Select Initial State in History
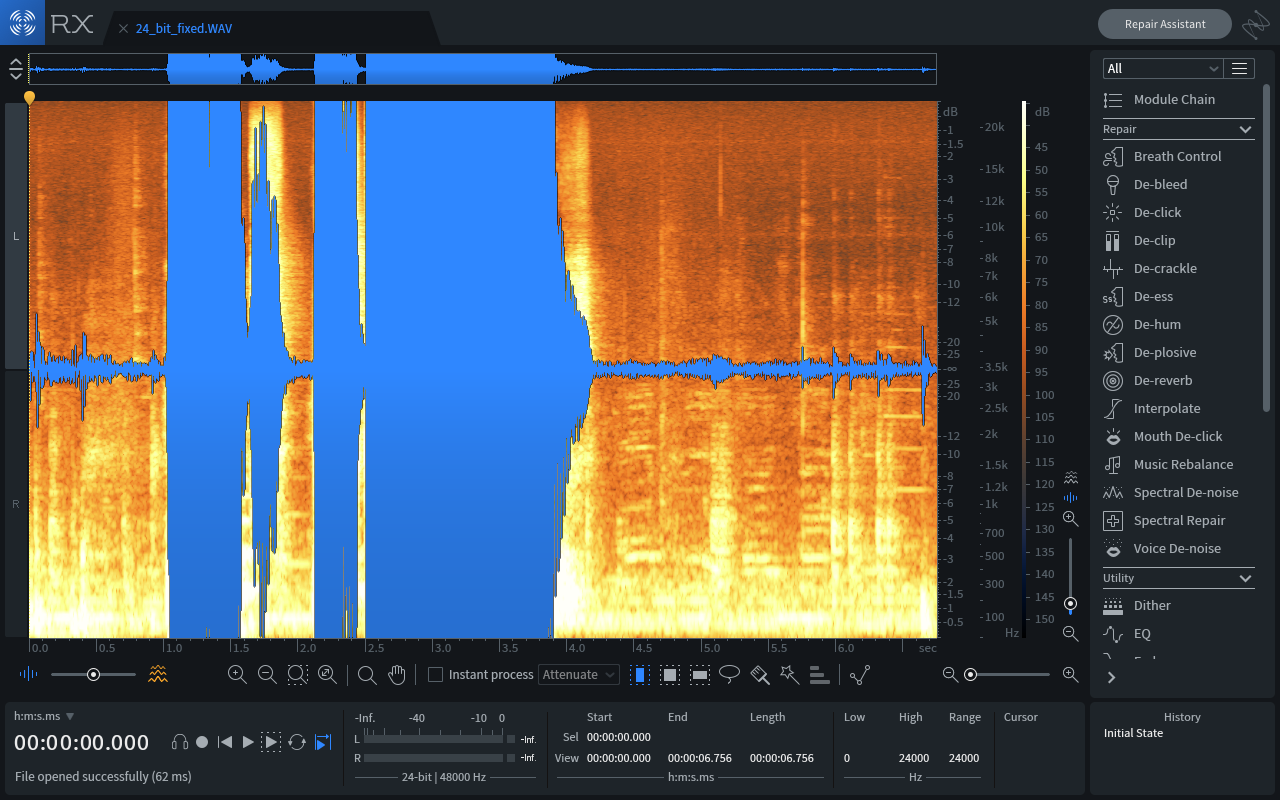Viewport: 1280px width, 800px height. (x=1133, y=733)
